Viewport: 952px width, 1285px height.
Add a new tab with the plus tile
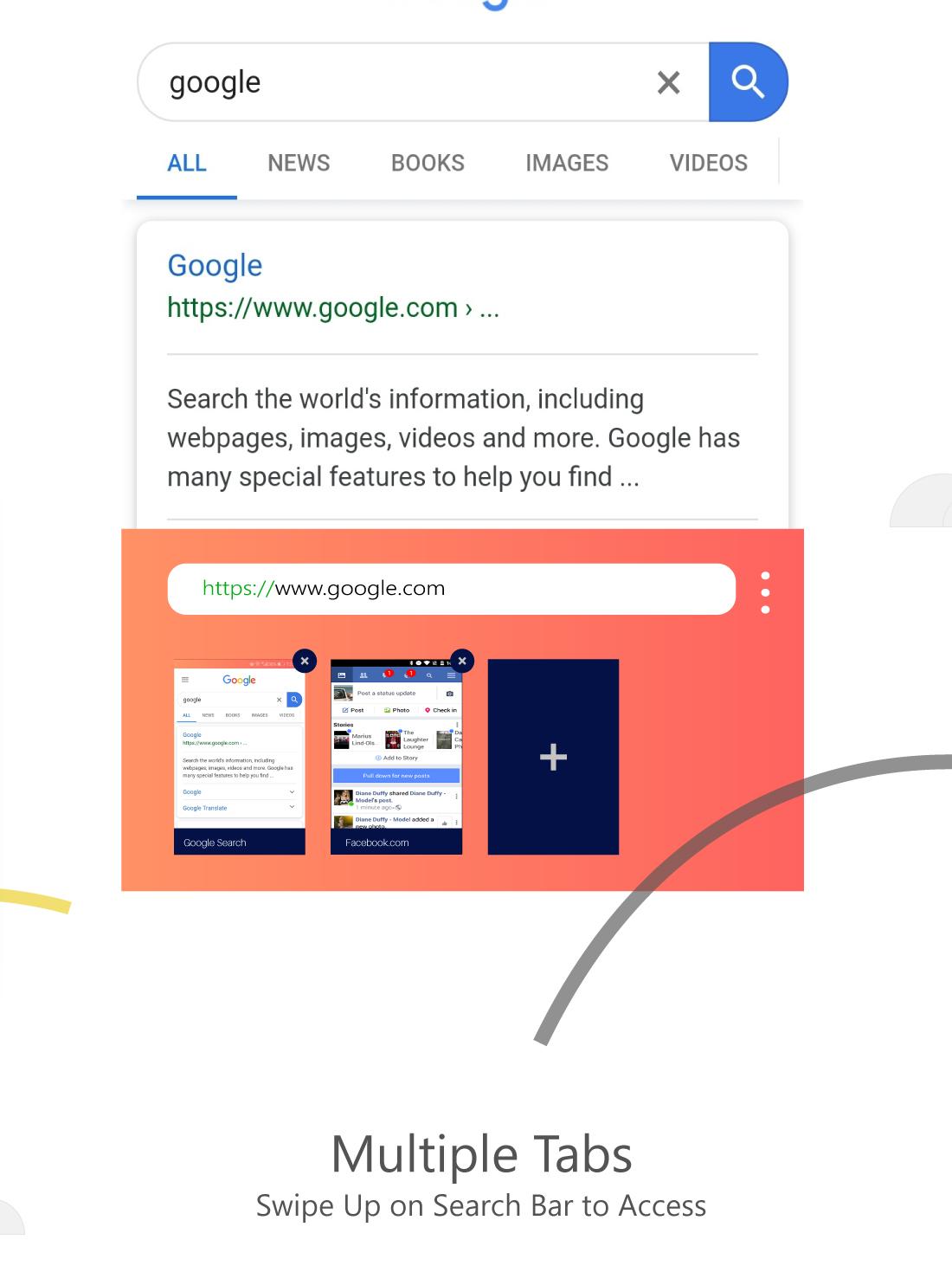tap(553, 757)
